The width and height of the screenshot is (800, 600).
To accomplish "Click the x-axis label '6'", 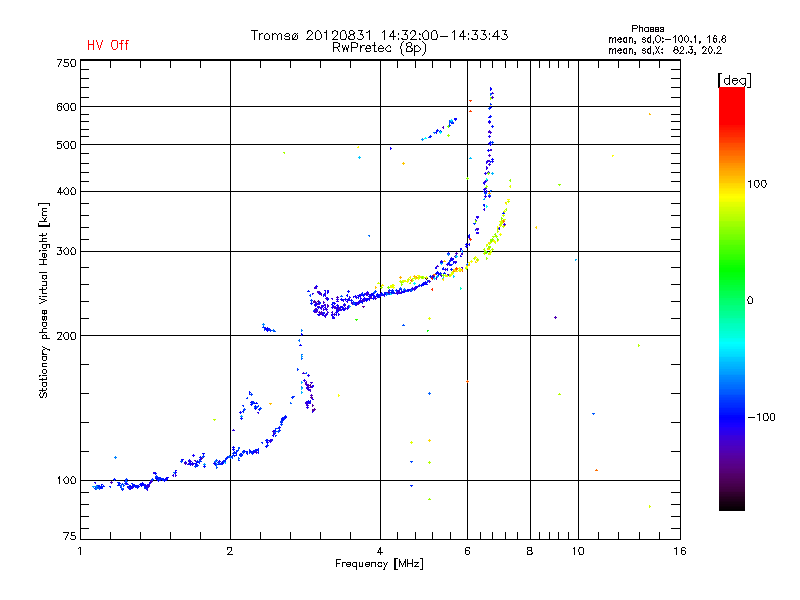I will 467,551.
